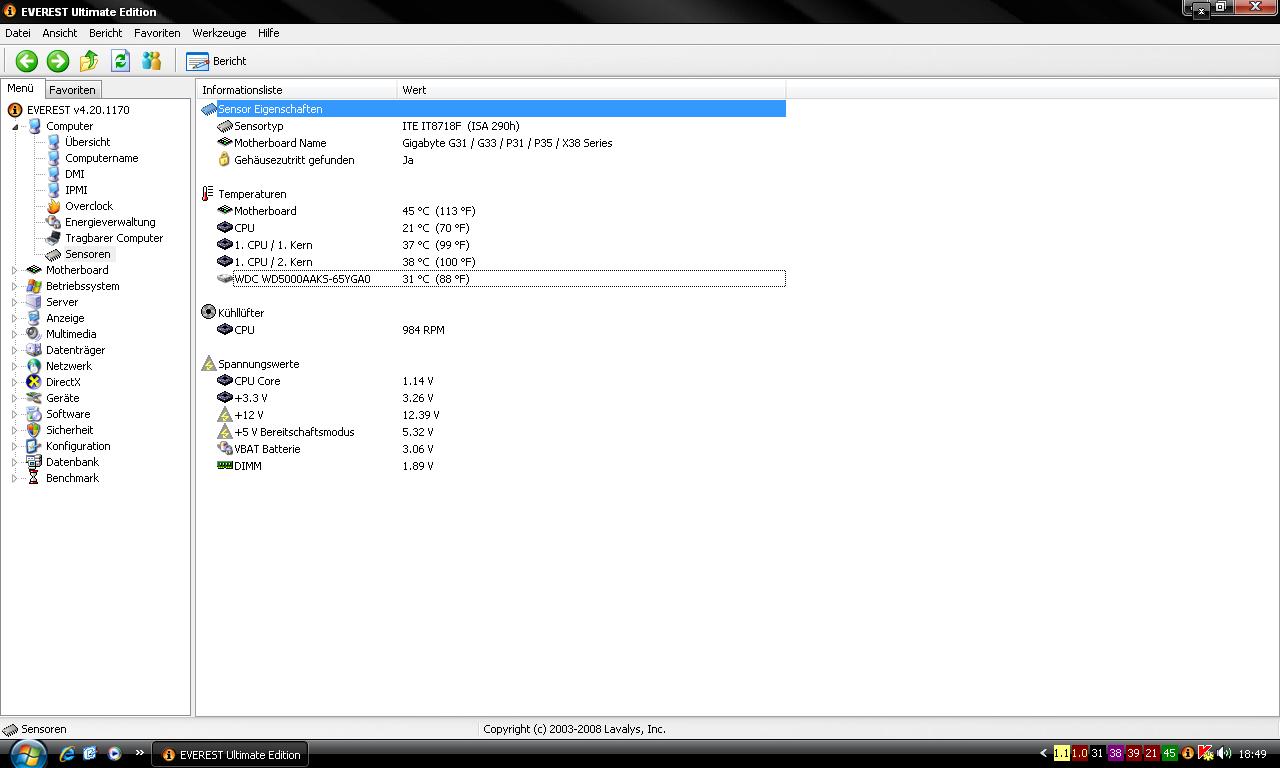This screenshot has height=768, width=1280.
Task: Select EVEREST v4.20.1170 root tree node
Action: pyautogui.click(x=78, y=110)
